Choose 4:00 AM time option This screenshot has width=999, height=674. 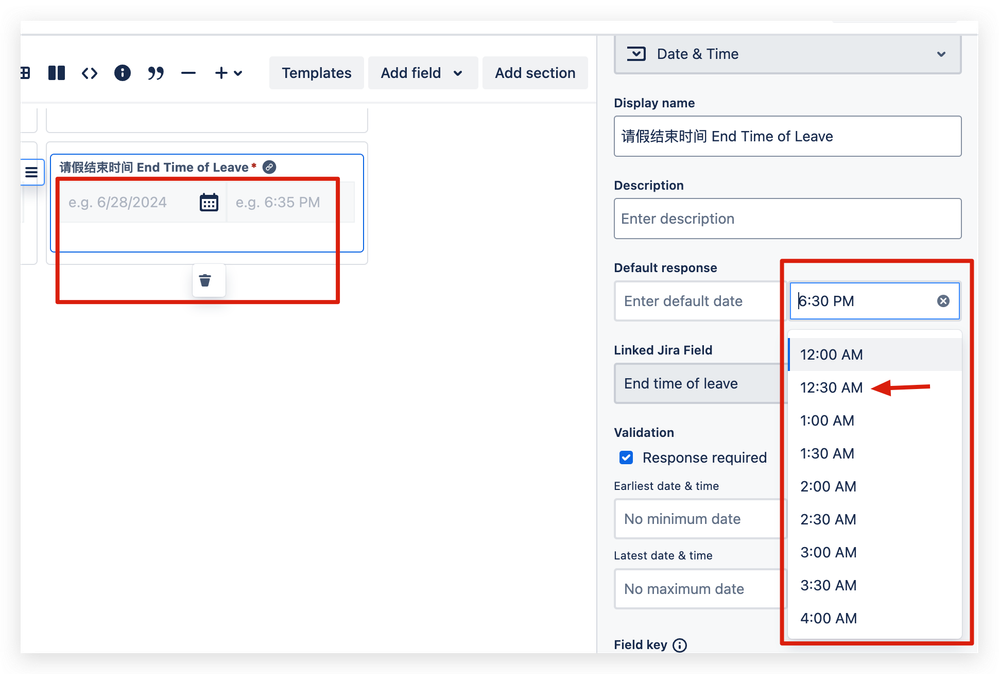875,619
